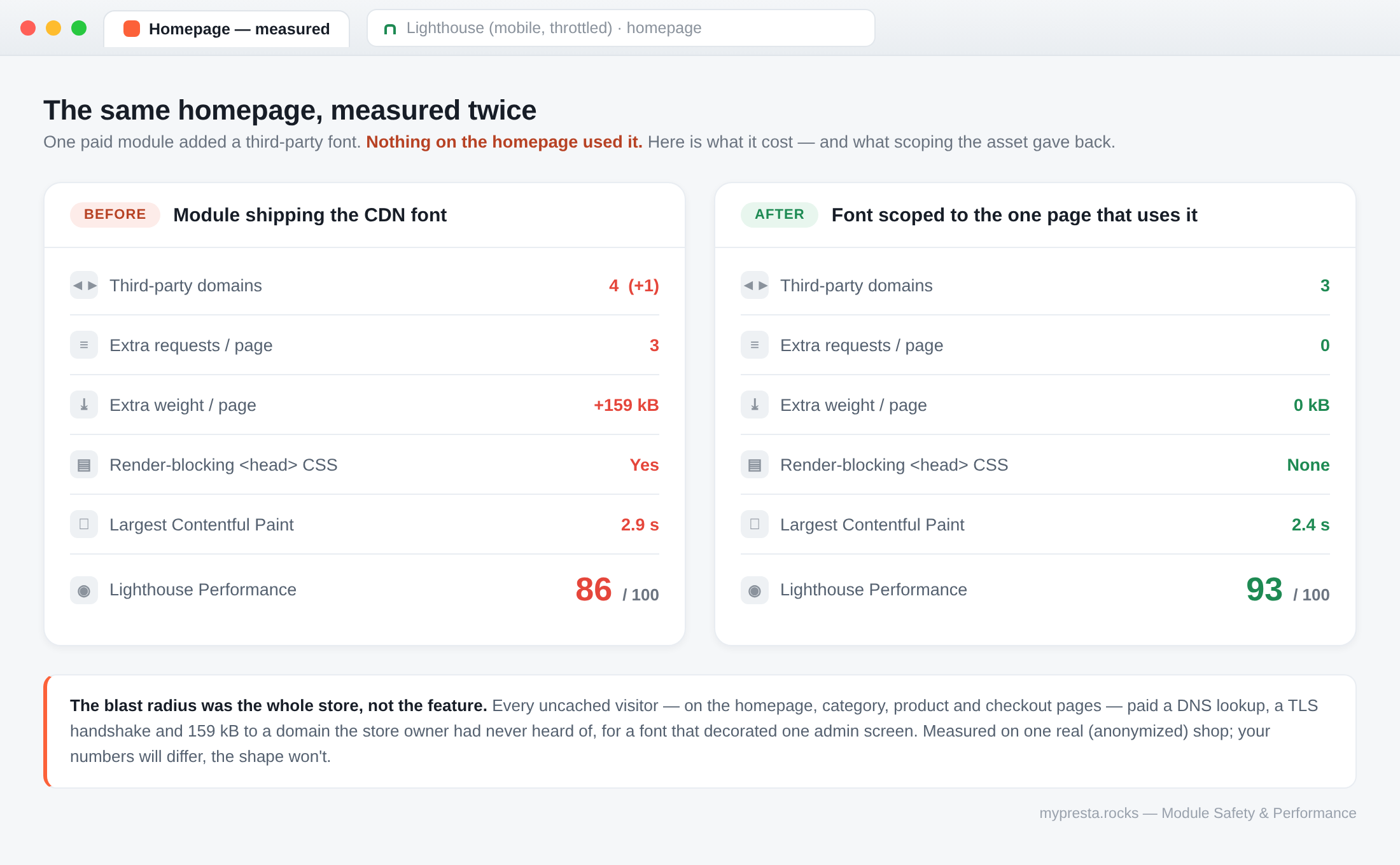Click the green '93' performance score
Viewport: 1400px width, 865px height.
1264,590
